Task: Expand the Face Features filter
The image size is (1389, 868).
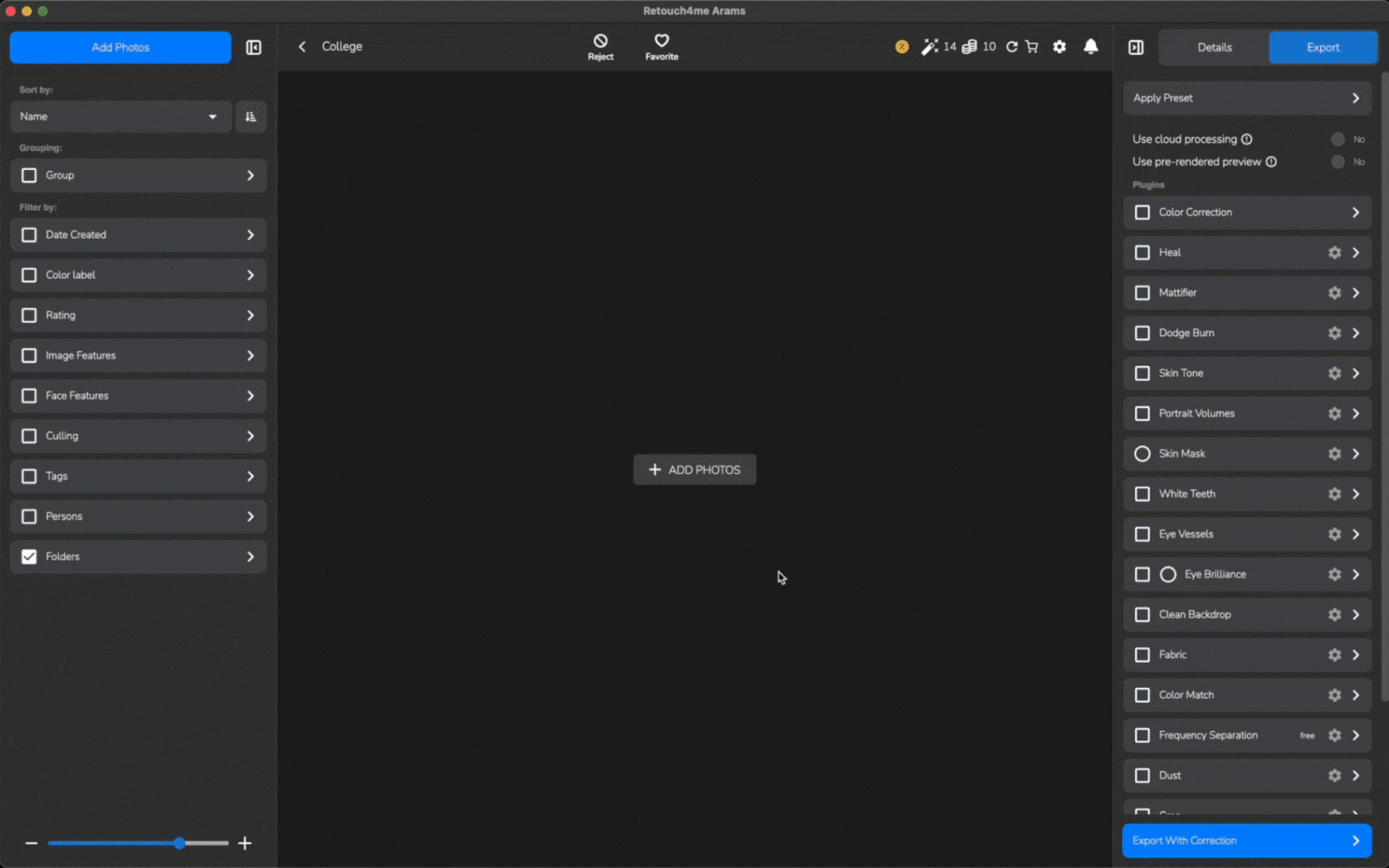Action: coord(250,396)
